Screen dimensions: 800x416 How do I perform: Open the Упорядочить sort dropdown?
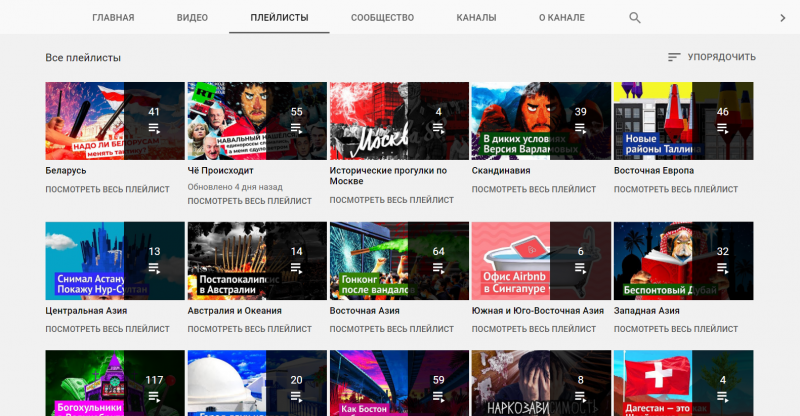tap(712, 57)
